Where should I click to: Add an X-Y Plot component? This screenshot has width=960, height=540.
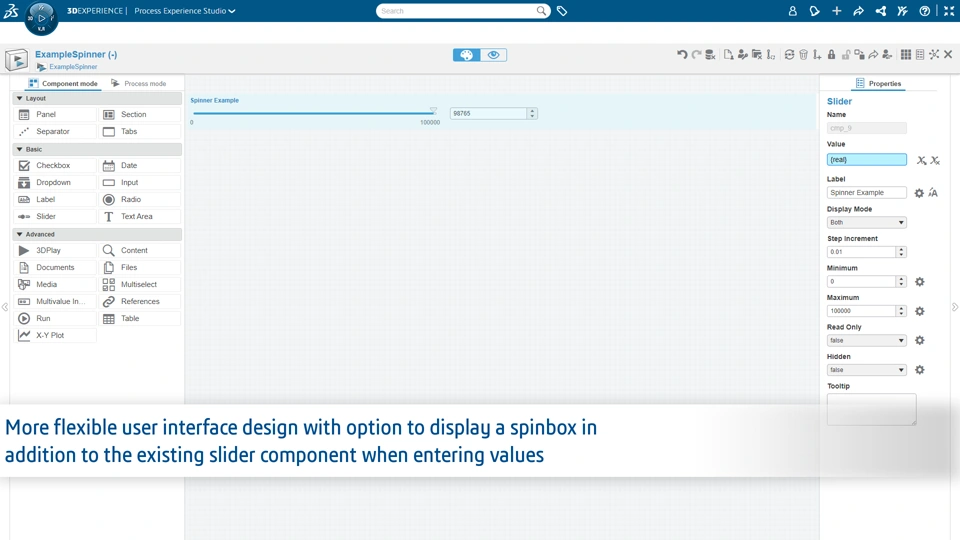coord(55,336)
